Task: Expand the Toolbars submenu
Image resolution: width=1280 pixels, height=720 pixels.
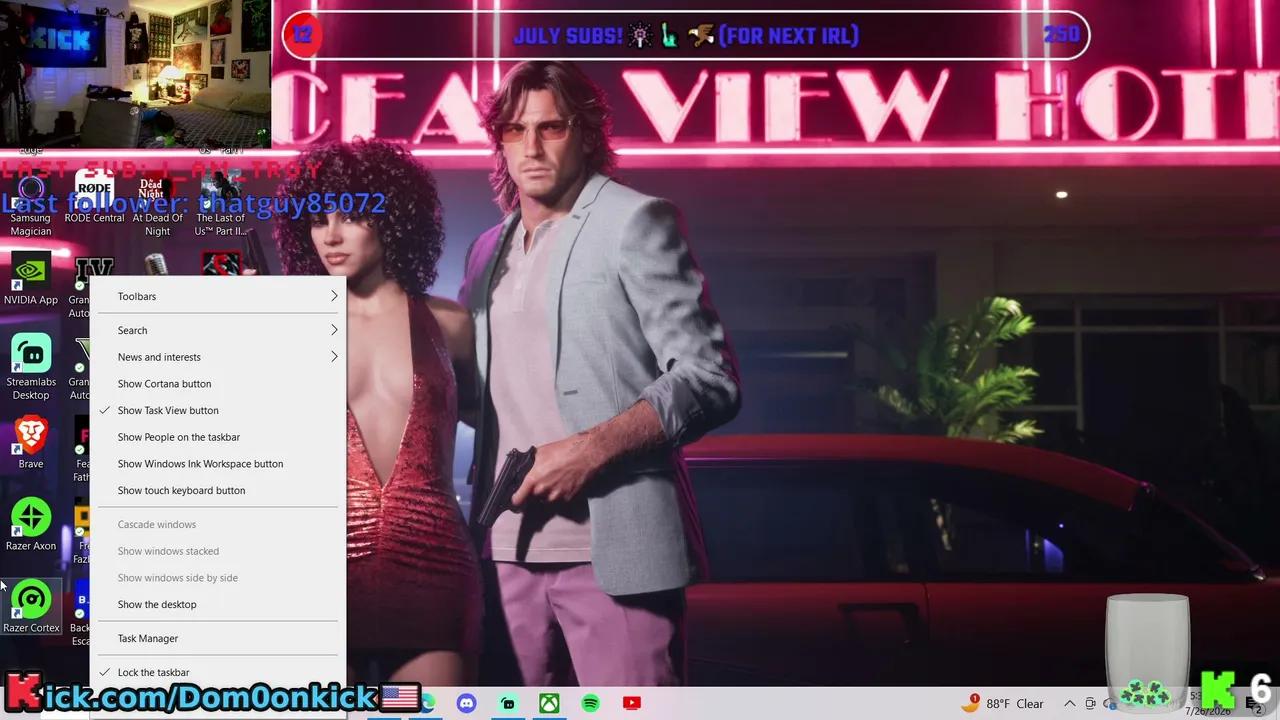Action: coord(218,297)
